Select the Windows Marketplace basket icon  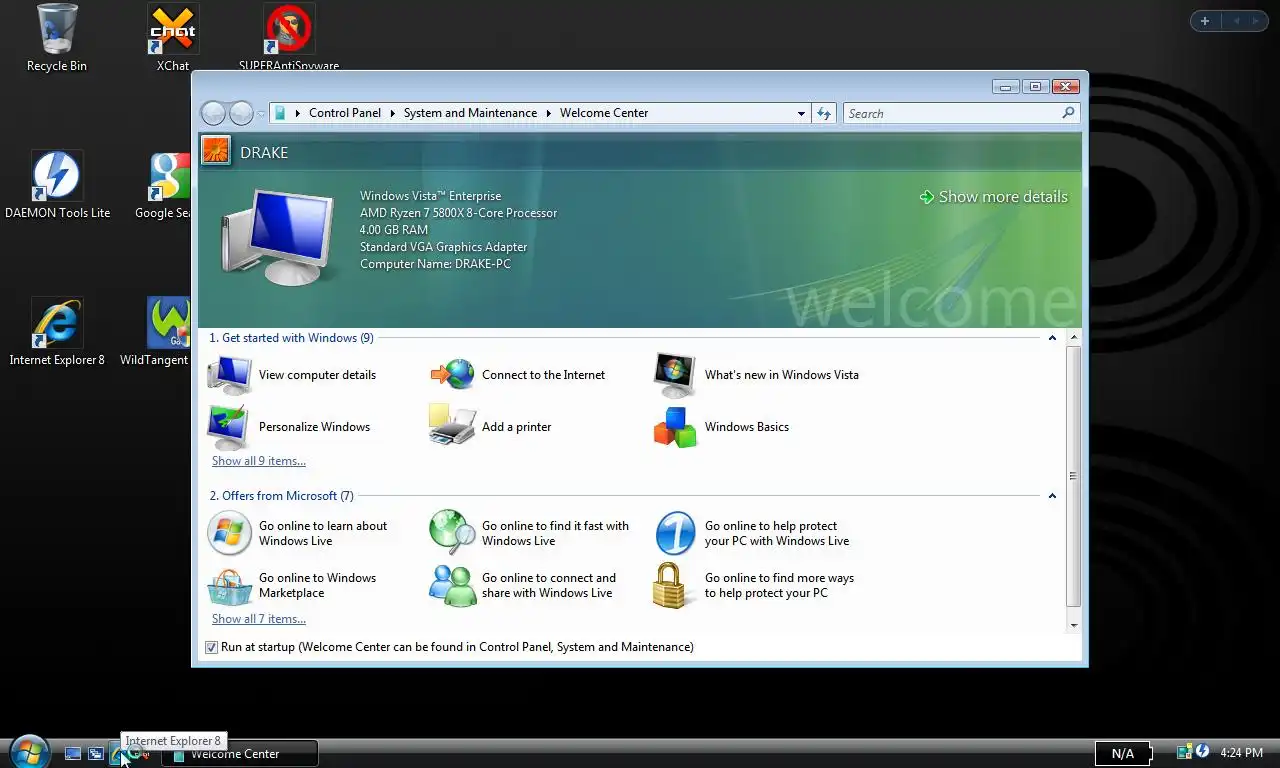point(229,585)
